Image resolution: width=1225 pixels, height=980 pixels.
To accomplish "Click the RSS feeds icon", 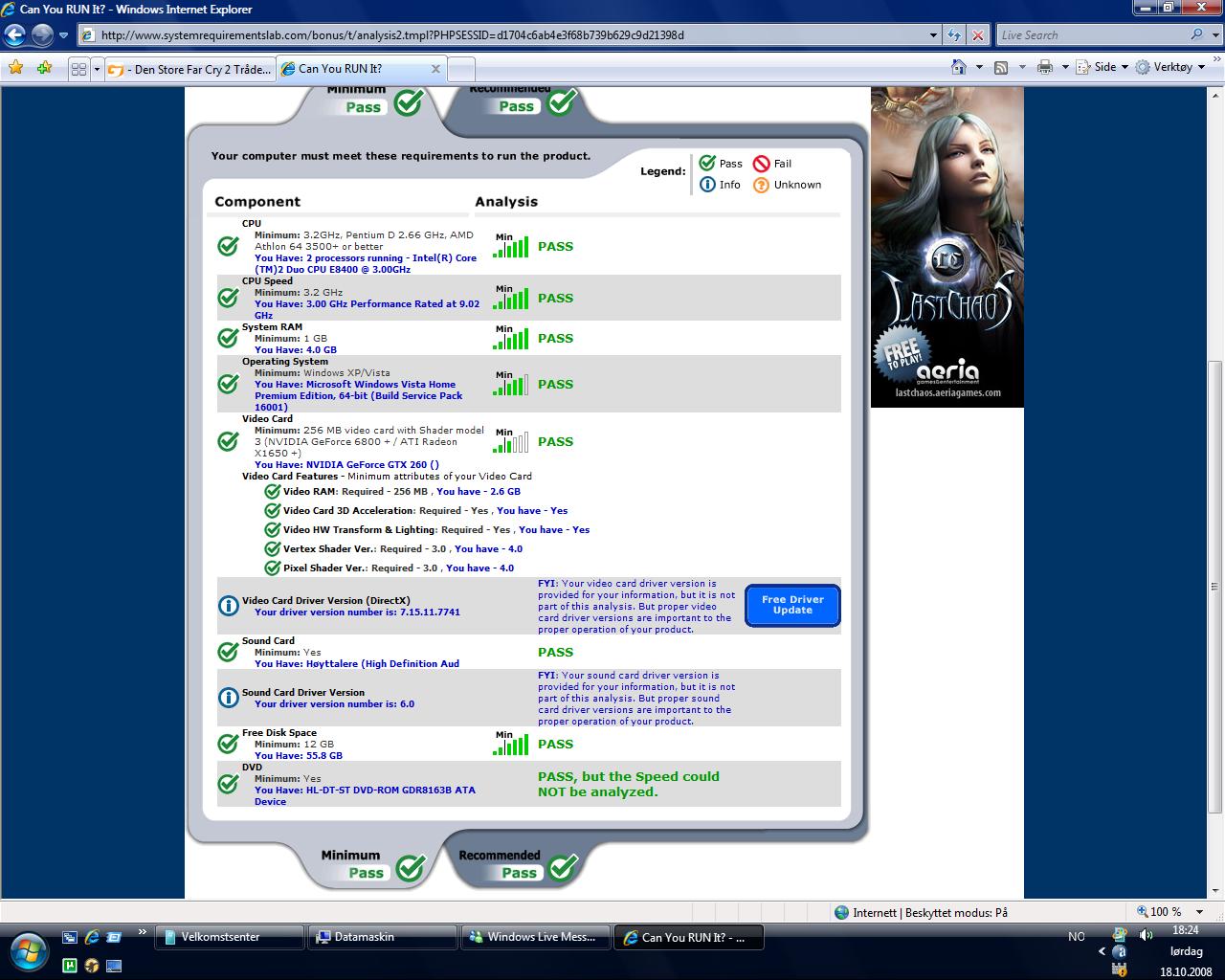I will [1001, 67].
